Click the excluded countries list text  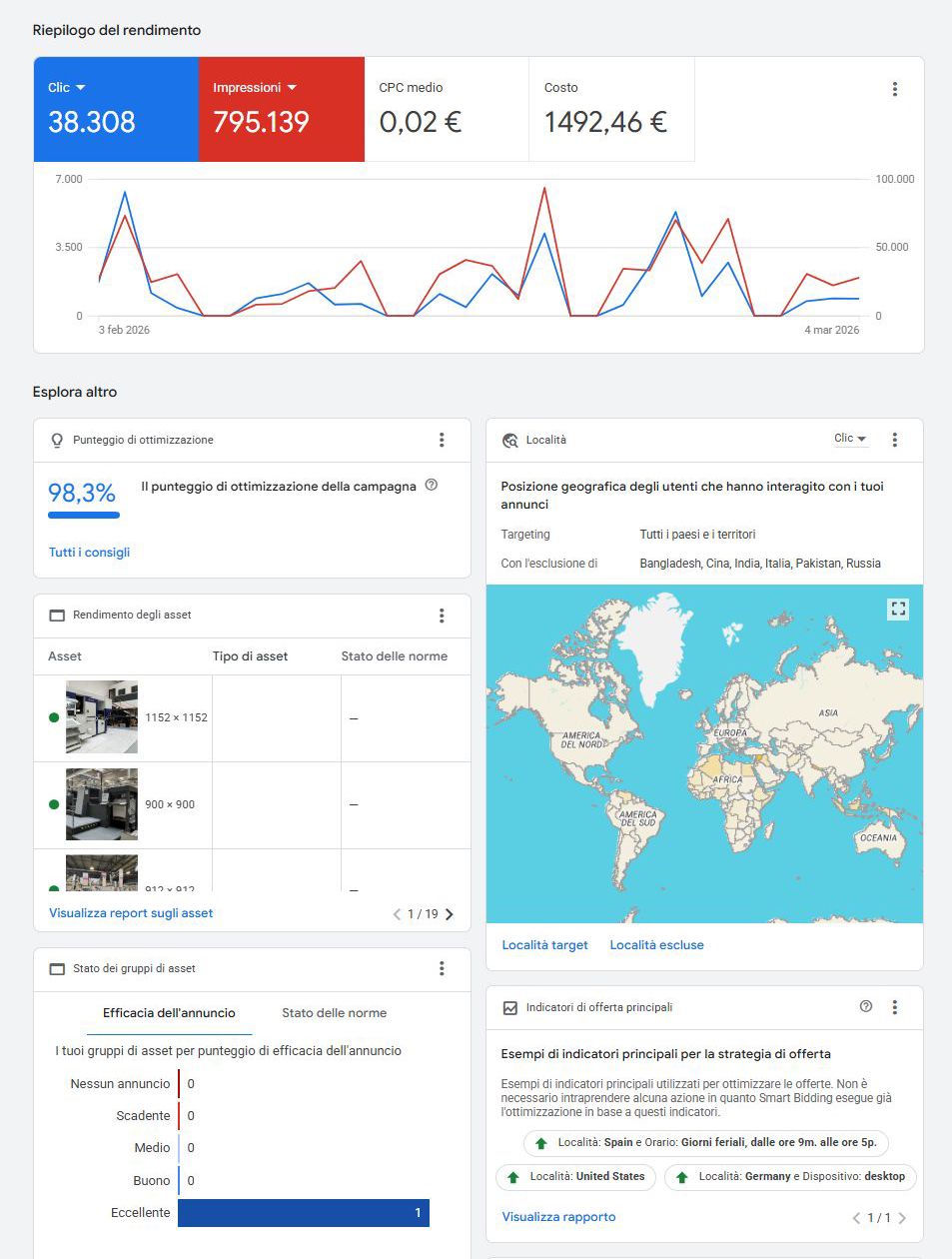(x=760, y=564)
